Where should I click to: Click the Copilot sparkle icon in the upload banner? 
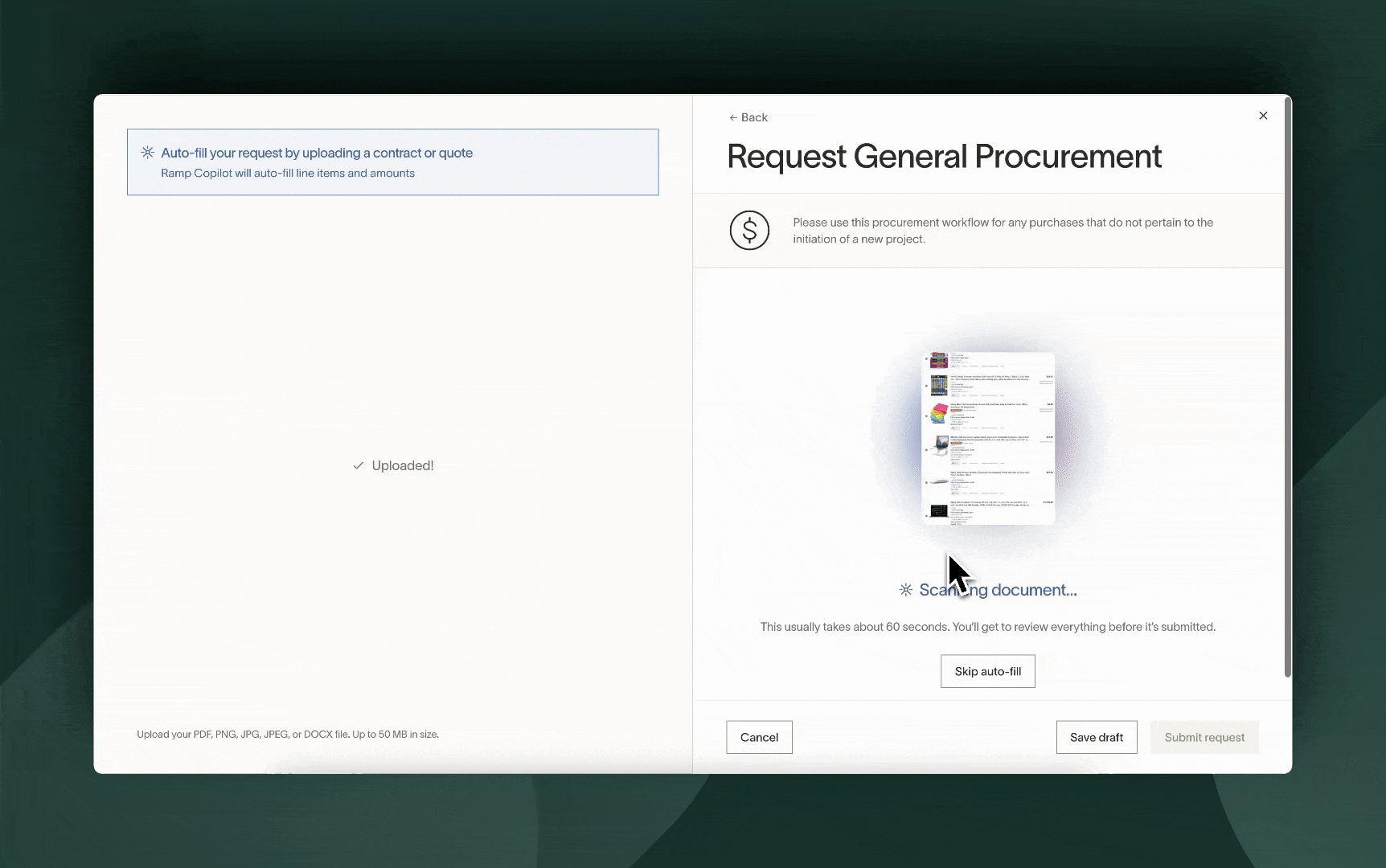click(148, 153)
